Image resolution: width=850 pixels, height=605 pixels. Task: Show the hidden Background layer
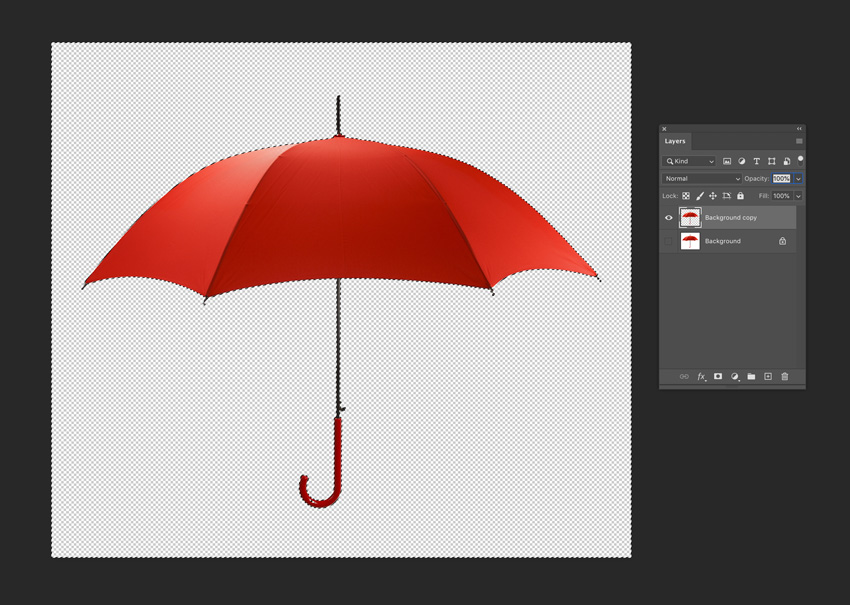point(668,241)
